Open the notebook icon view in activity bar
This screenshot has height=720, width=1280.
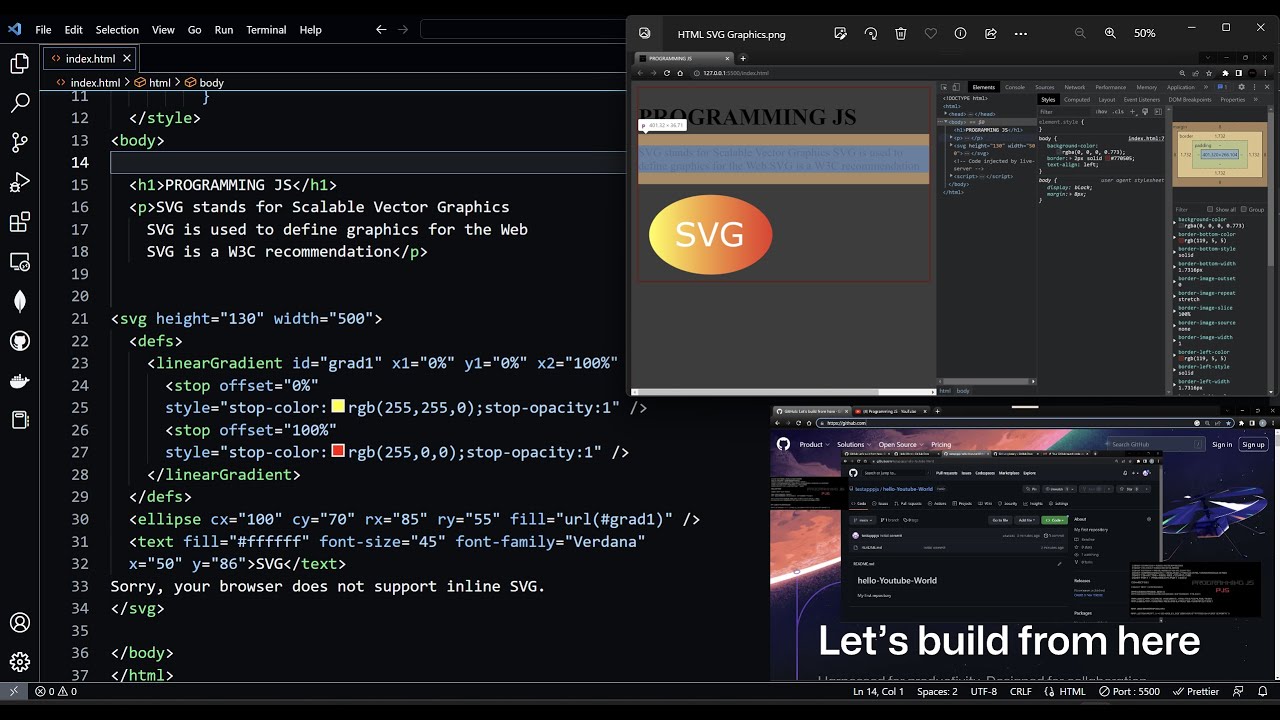point(20,420)
